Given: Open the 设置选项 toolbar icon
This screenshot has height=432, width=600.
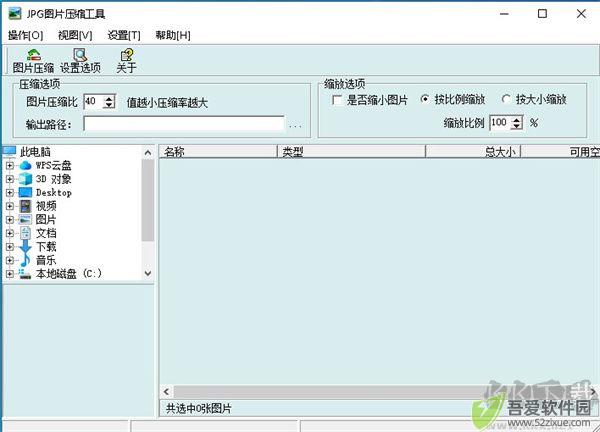Looking at the screenshot, I should pos(80,55).
